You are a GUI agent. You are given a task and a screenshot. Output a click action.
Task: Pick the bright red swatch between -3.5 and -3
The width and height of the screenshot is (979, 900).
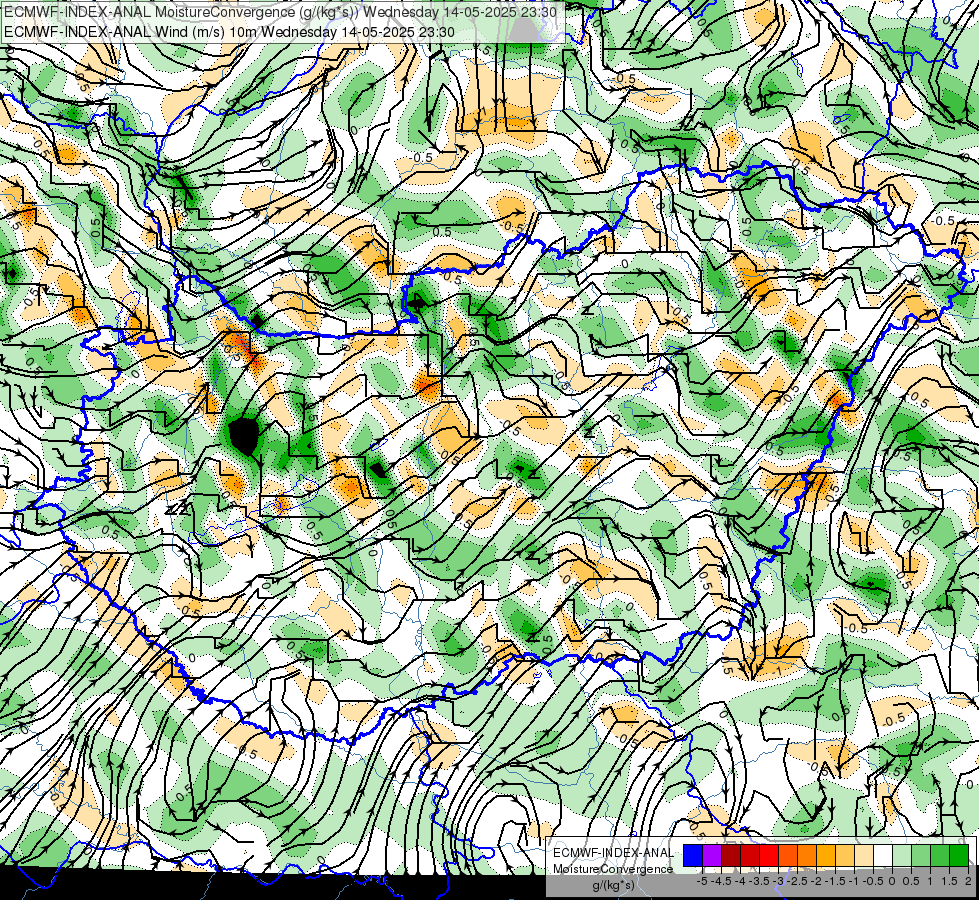tap(769, 855)
